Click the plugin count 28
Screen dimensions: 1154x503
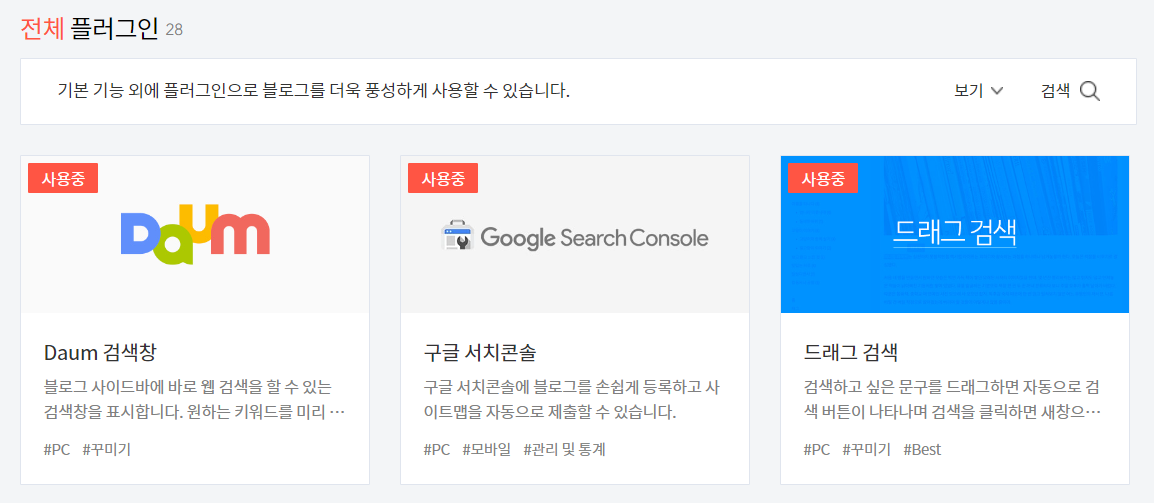coord(174,29)
